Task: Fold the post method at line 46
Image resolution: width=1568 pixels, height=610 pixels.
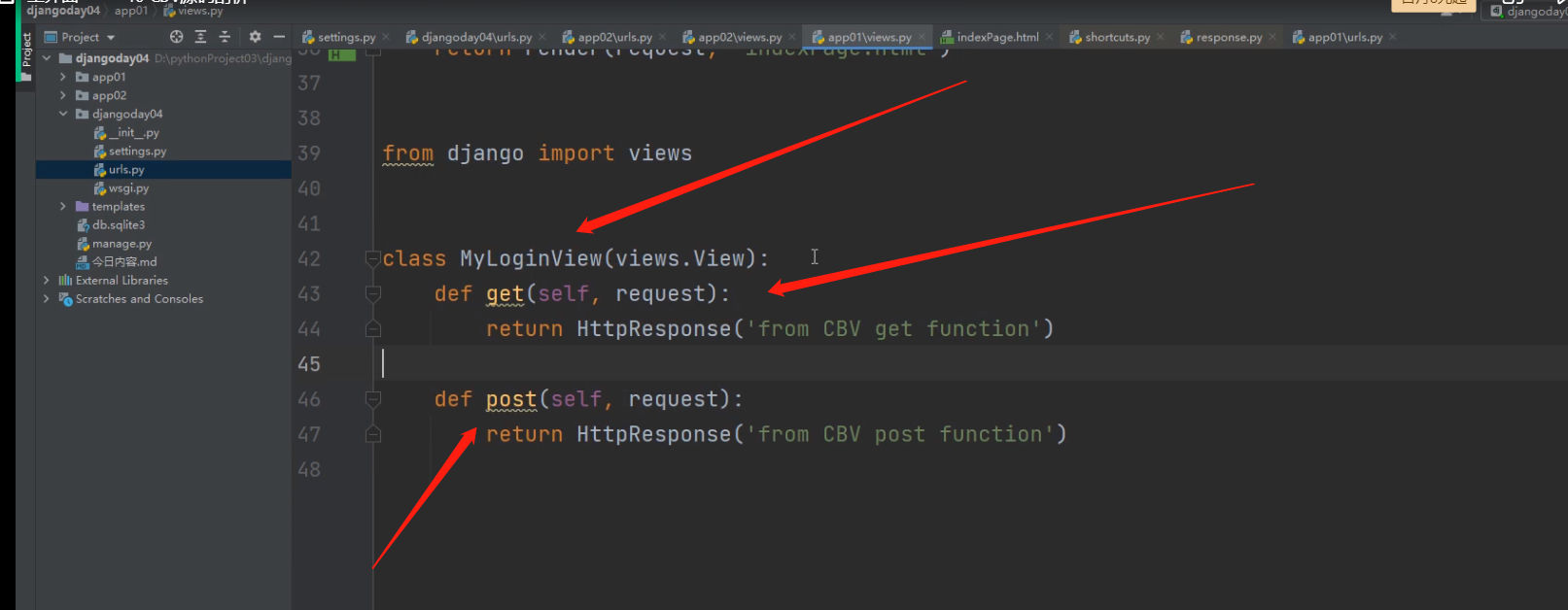Action: (x=372, y=399)
